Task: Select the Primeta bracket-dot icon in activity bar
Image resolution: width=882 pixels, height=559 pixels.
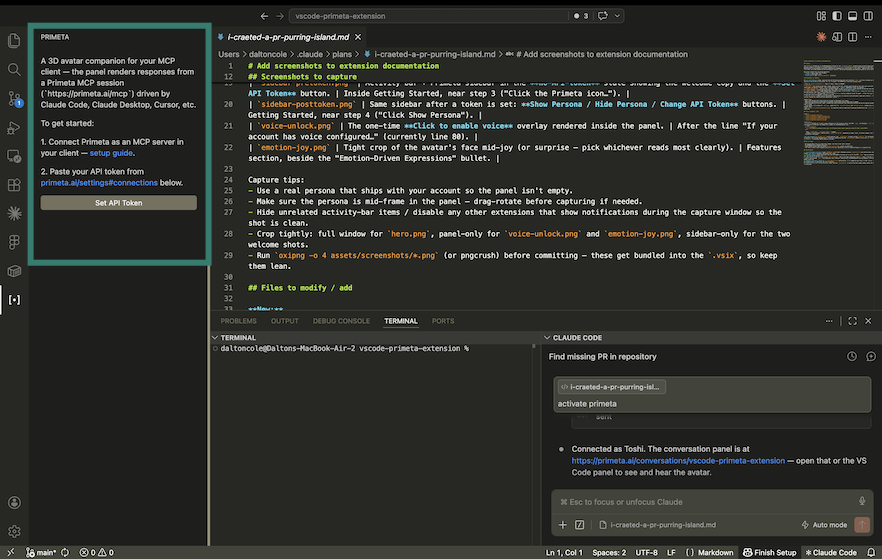Action: [x=14, y=300]
